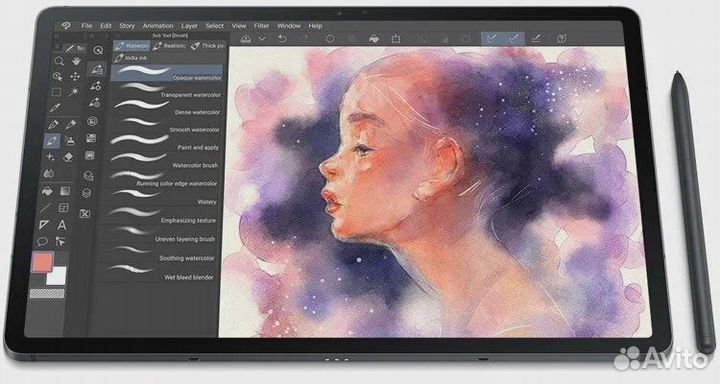Toggle the Snap to ruler button
Image resolution: width=720 pixels, height=384 pixels.
pos(492,38)
